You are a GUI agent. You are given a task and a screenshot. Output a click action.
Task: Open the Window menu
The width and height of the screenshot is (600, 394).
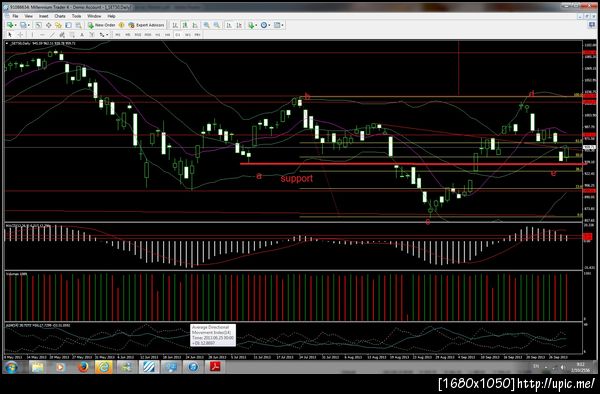pos(94,16)
